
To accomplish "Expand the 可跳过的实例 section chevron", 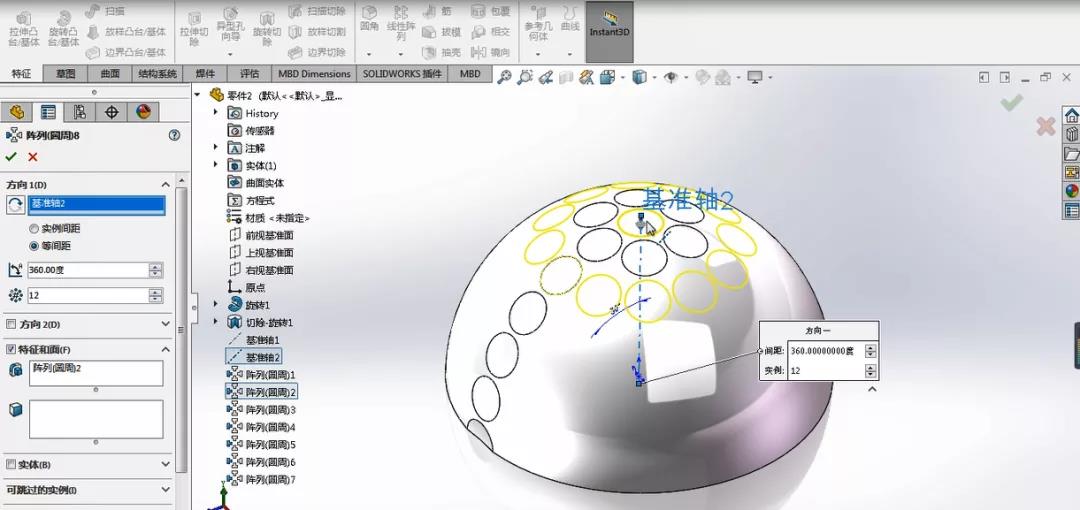I will 165,489.
